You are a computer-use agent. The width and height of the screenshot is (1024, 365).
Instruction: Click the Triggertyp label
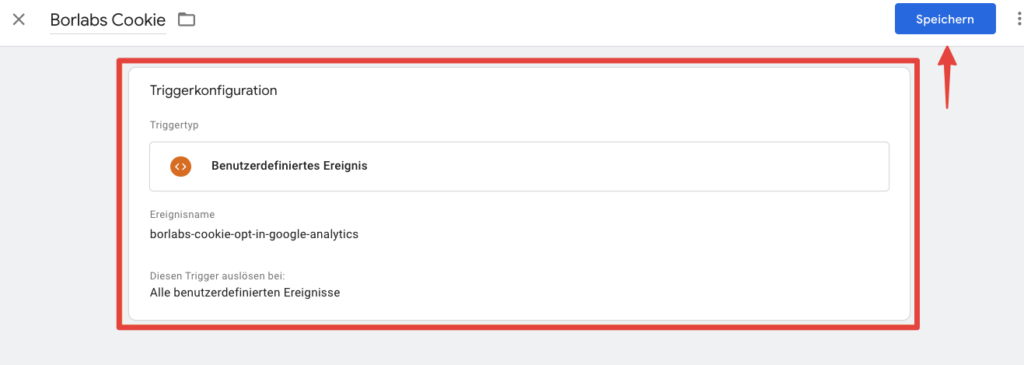pyautogui.click(x=174, y=125)
